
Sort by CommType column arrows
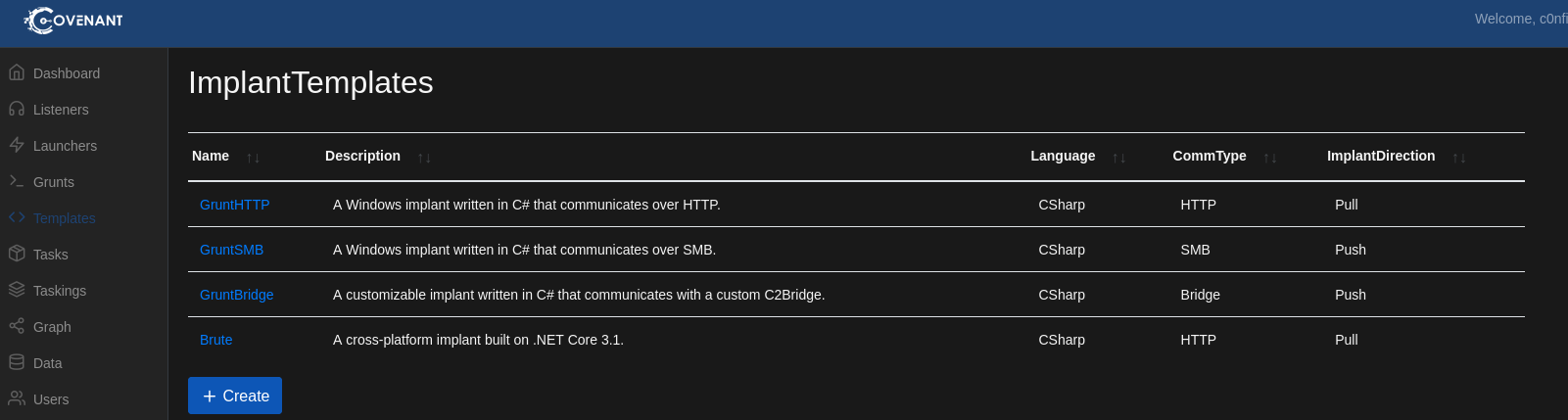tap(1269, 158)
